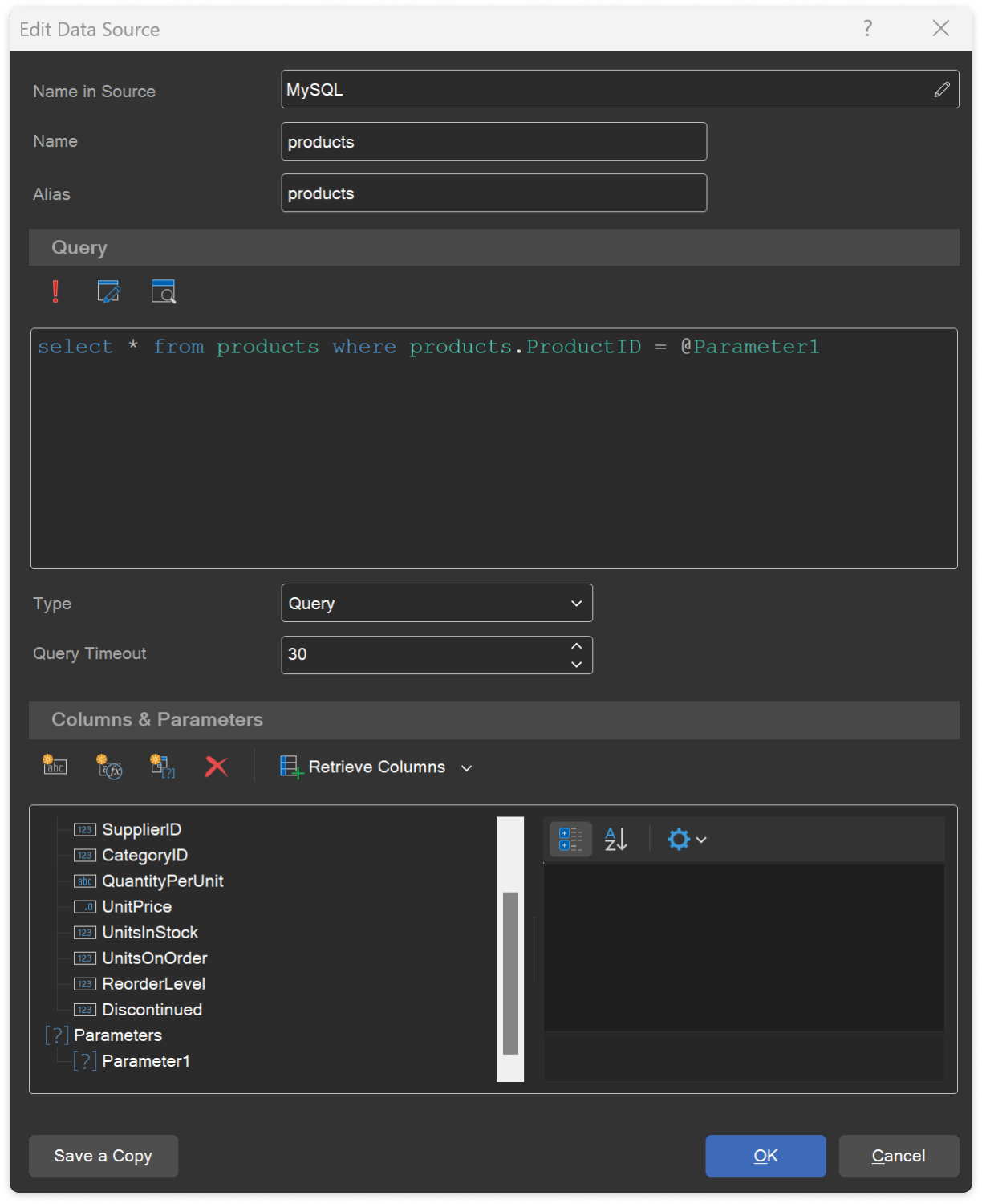Sort properties alphabetically with A-Z icon
This screenshot has width=982, height=1204.
[616, 840]
